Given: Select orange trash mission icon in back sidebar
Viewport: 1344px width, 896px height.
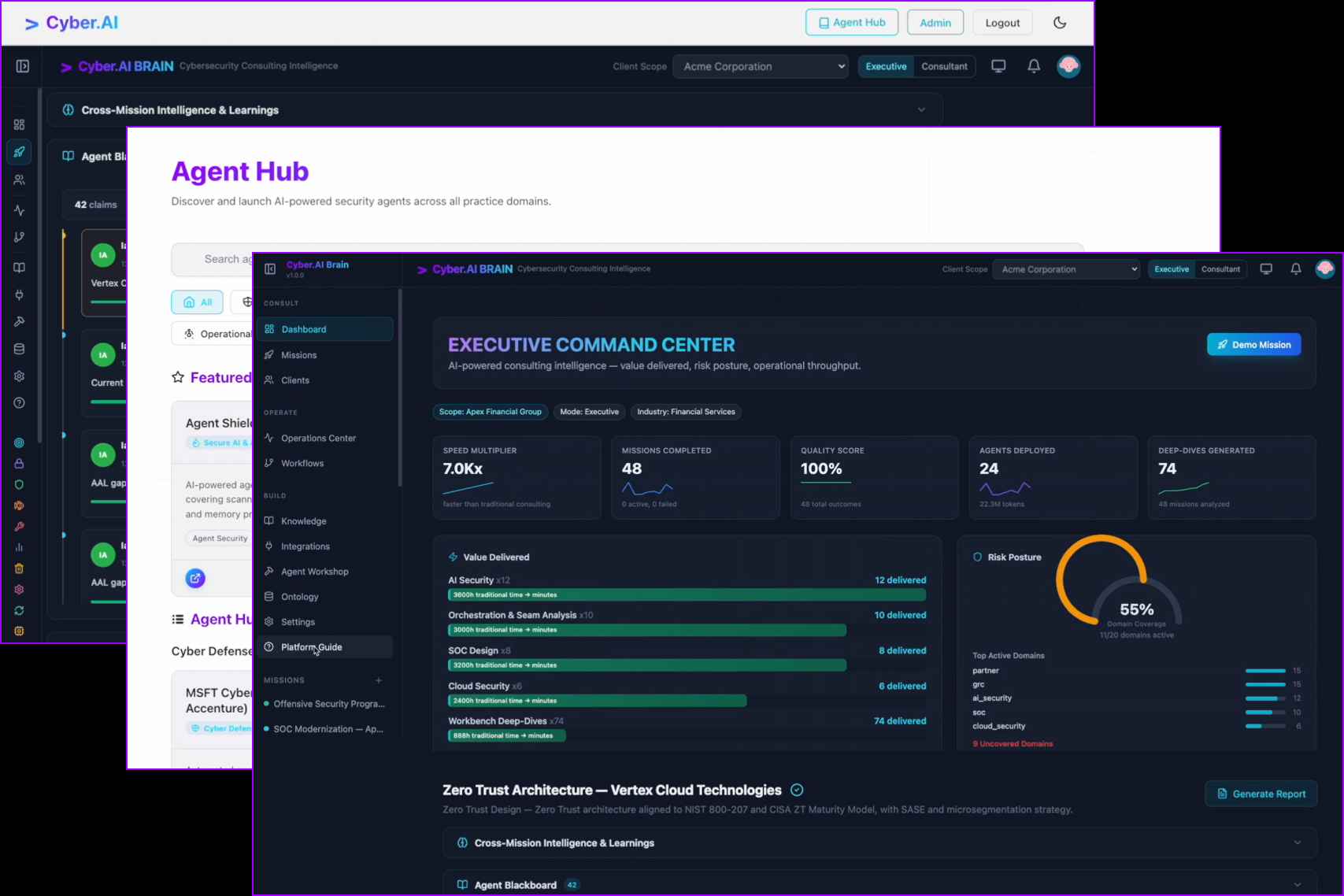Looking at the screenshot, I should pos(19,568).
